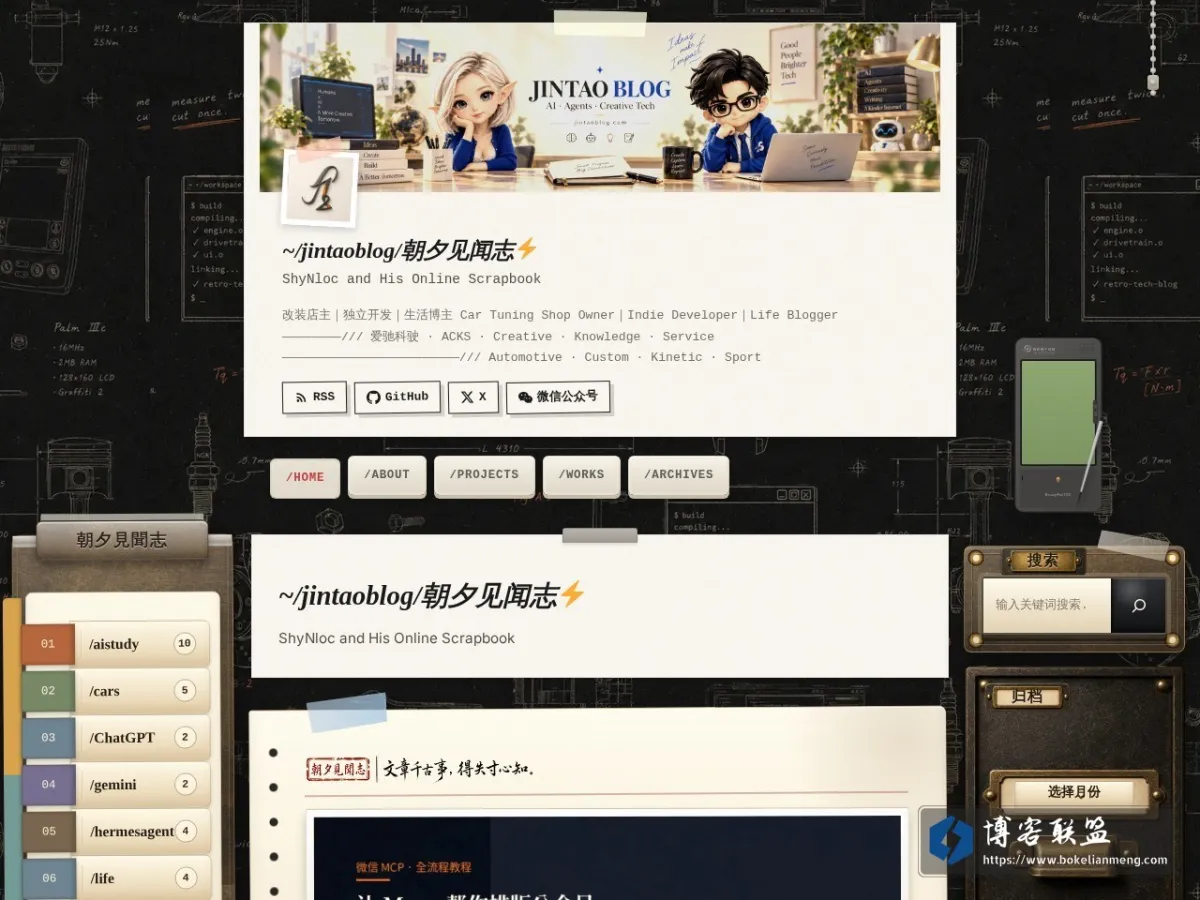The height and width of the screenshot is (900, 1200).
Task: Open the /aistudy category
Action: point(116,644)
